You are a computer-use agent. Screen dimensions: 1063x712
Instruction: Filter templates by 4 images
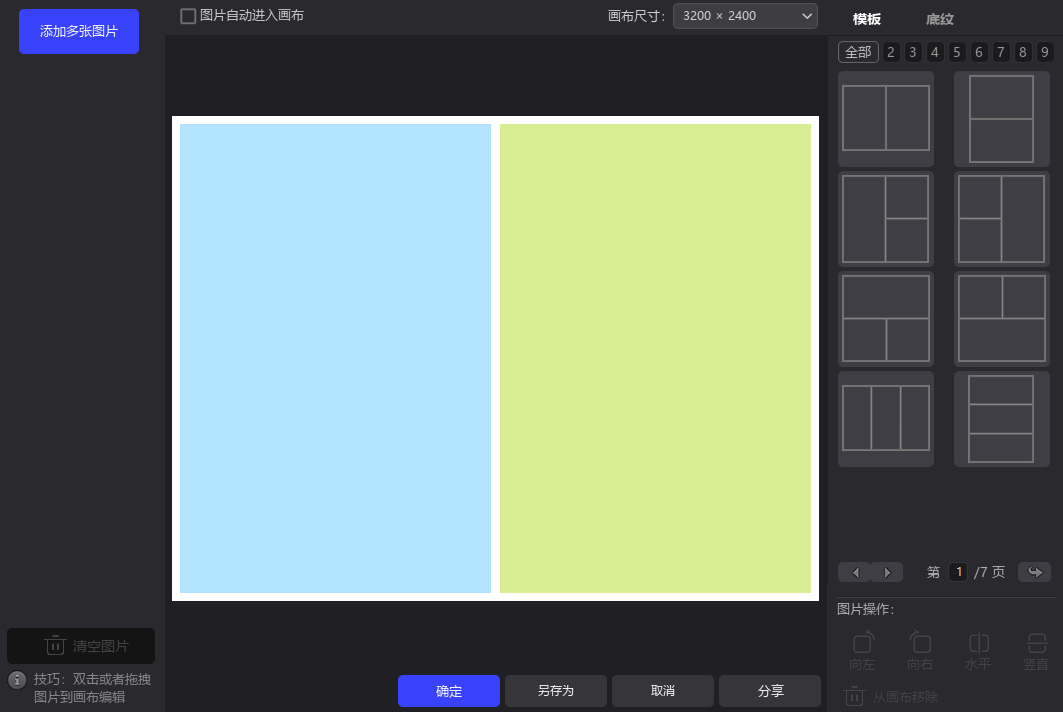[935, 52]
